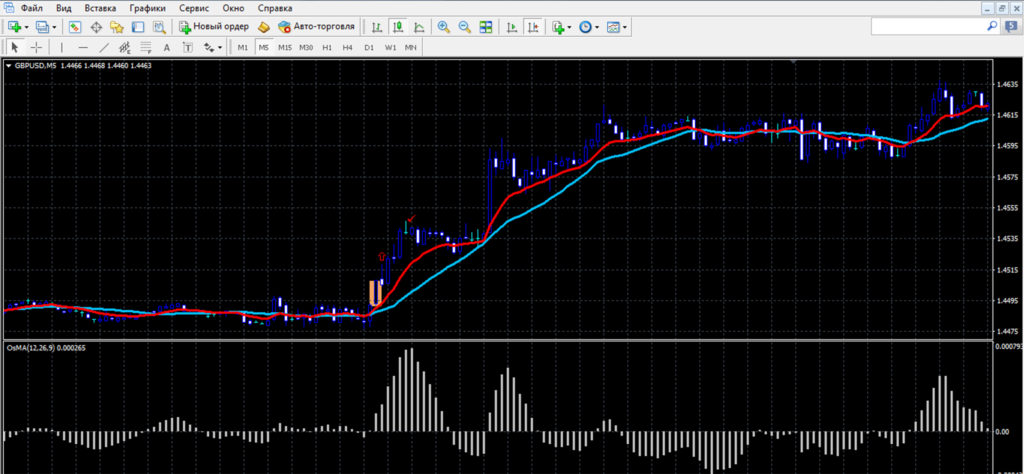Click the Новый ордер button
Screen dimensions: 1024x474
pyautogui.click(x=214, y=27)
